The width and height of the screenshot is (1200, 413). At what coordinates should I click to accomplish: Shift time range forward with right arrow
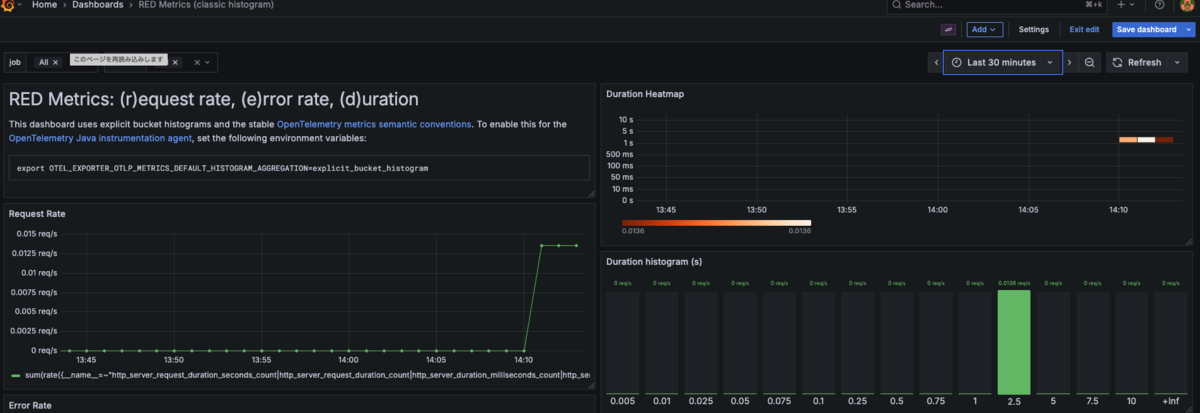click(1069, 62)
